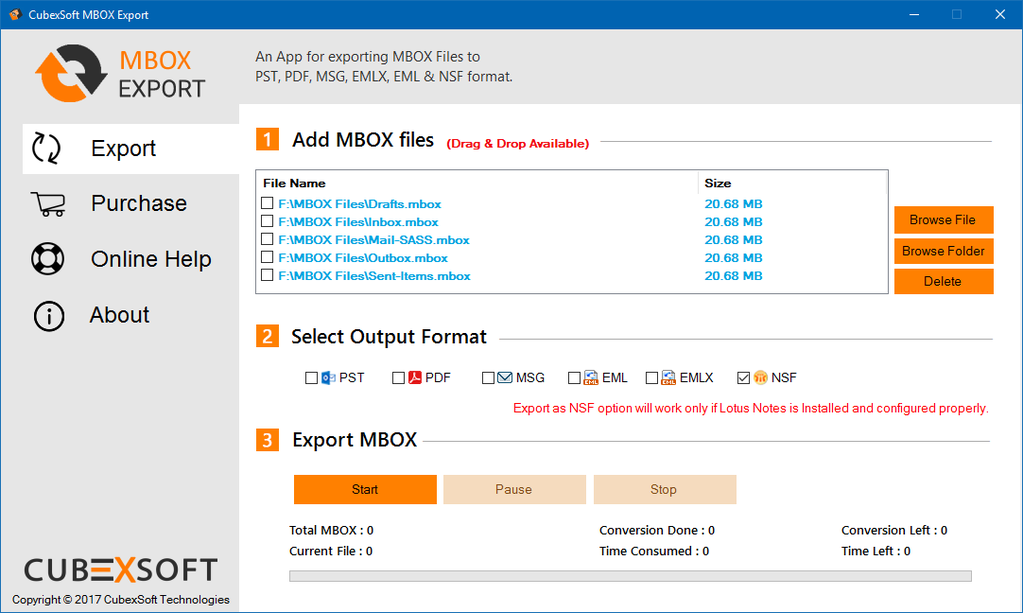Click the Lotus Notes NSF warning message

pos(750,408)
